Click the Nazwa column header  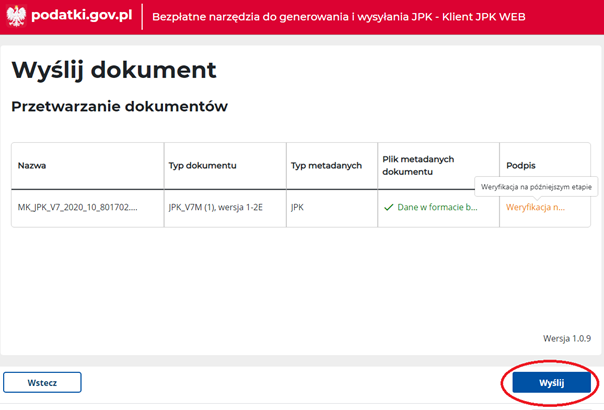point(32,165)
